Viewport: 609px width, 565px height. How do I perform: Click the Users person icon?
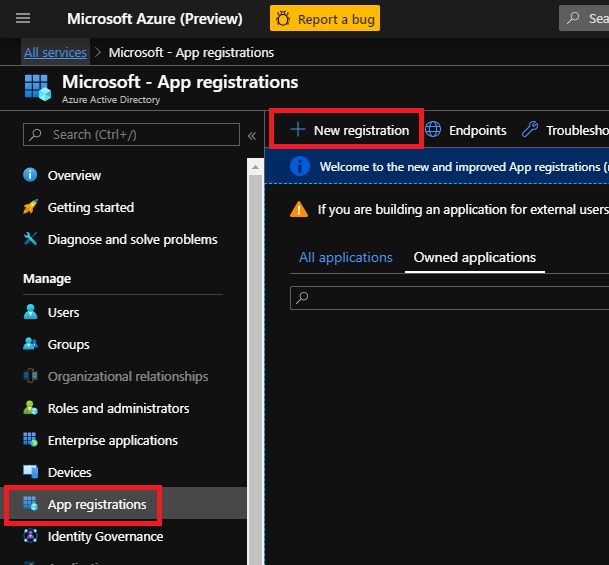point(30,312)
